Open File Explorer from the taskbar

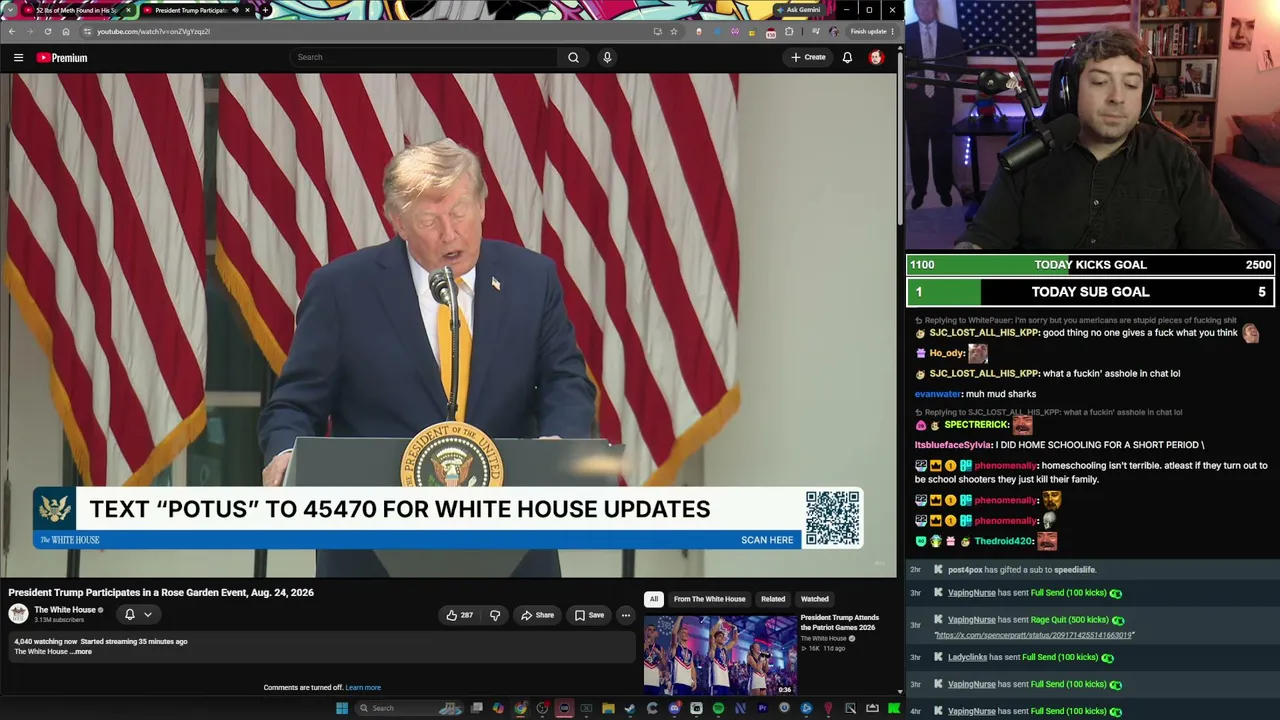608,708
